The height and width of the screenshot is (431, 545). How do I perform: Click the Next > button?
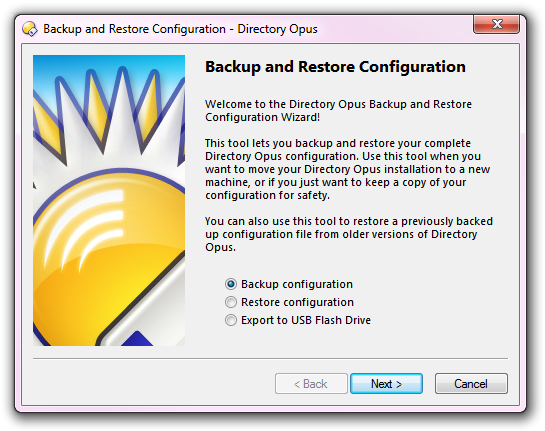click(x=386, y=384)
